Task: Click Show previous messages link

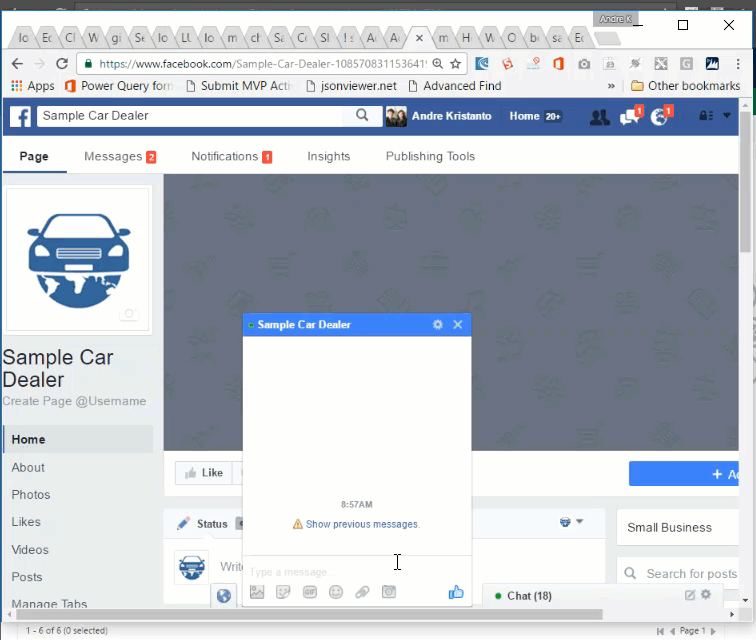Action: [x=362, y=524]
